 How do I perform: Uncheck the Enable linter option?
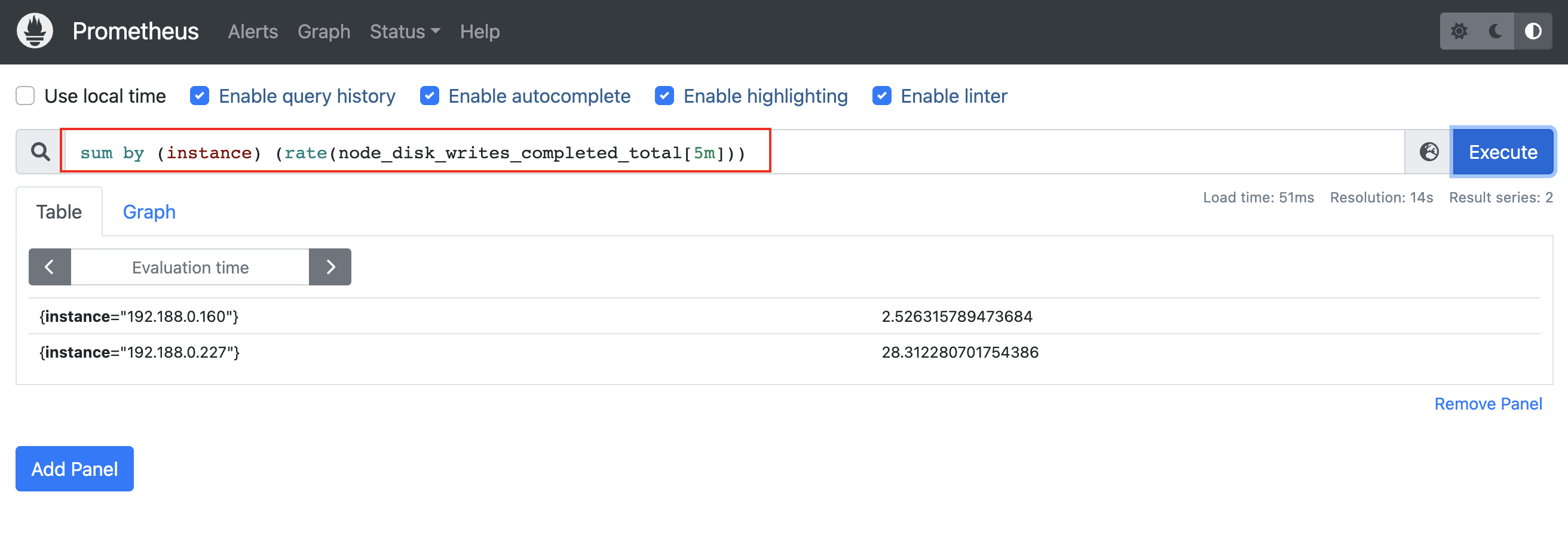coord(881,96)
